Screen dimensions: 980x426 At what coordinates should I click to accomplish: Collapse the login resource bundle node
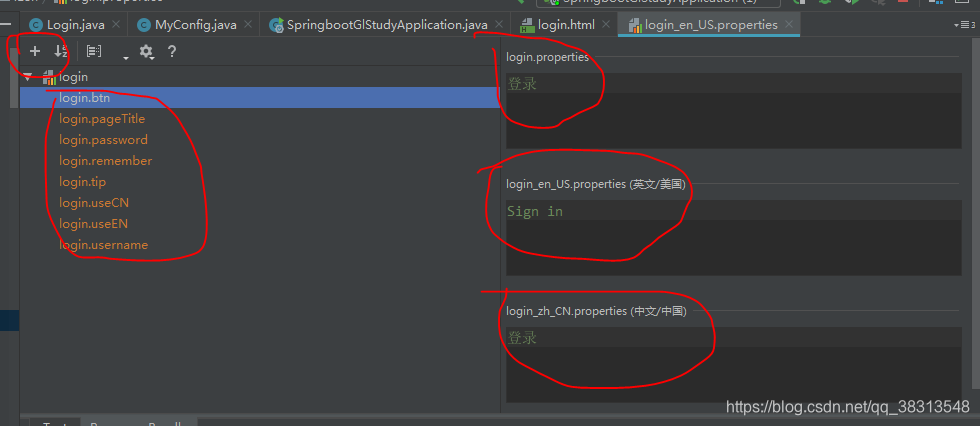pos(28,77)
